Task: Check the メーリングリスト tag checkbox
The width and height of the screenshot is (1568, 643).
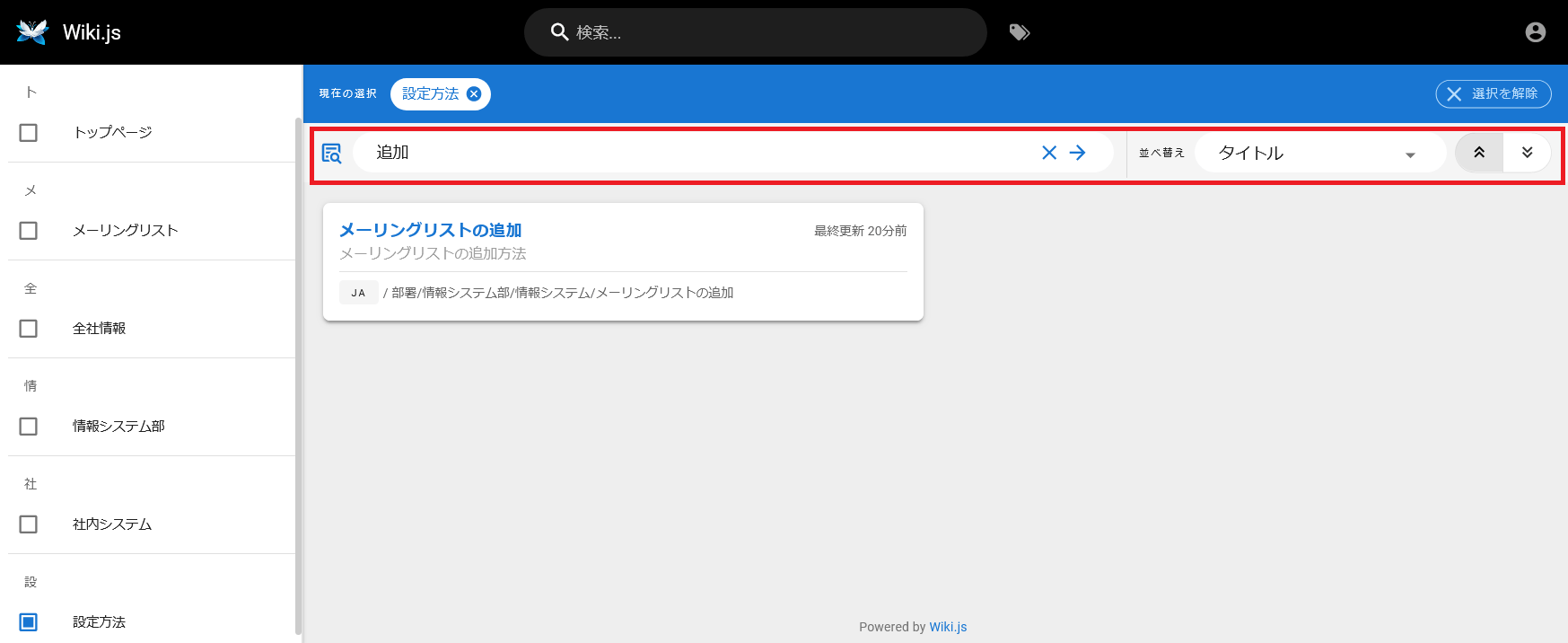Action: [x=29, y=231]
